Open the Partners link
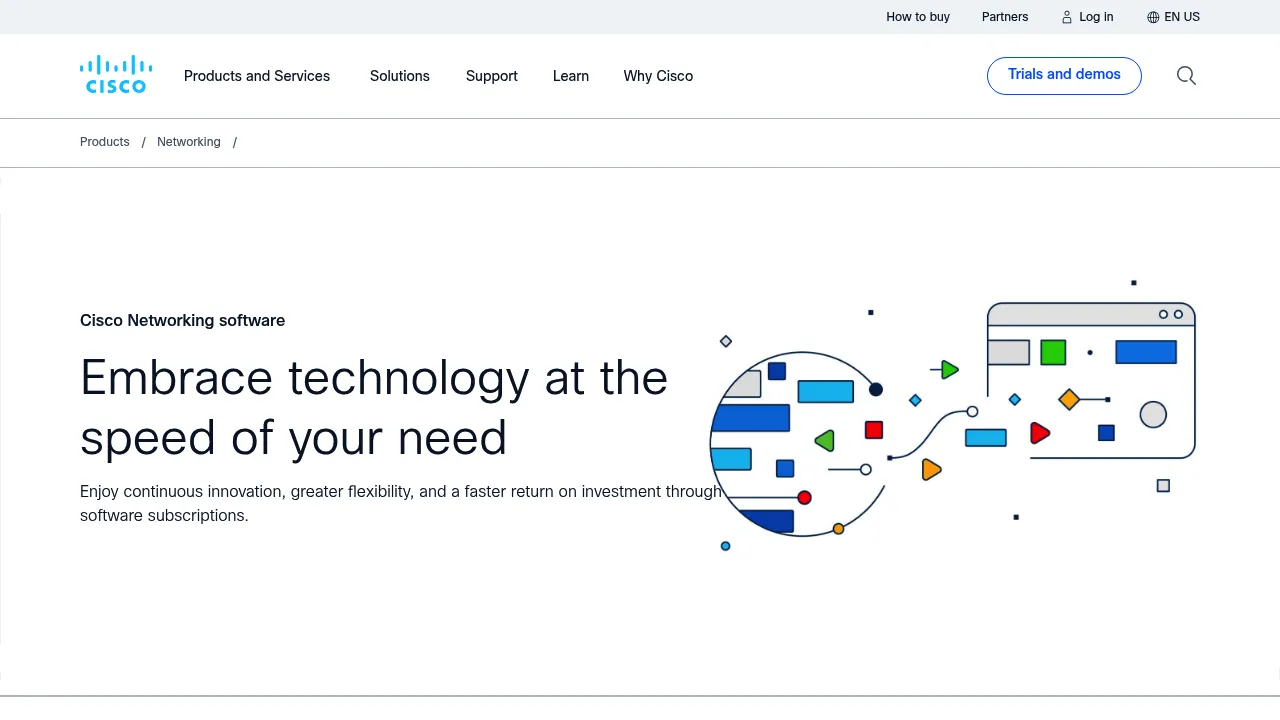 point(1005,17)
